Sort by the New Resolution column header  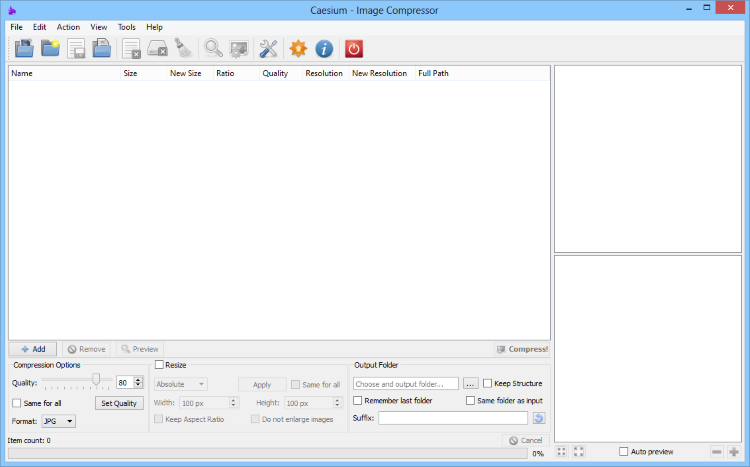click(382, 73)
